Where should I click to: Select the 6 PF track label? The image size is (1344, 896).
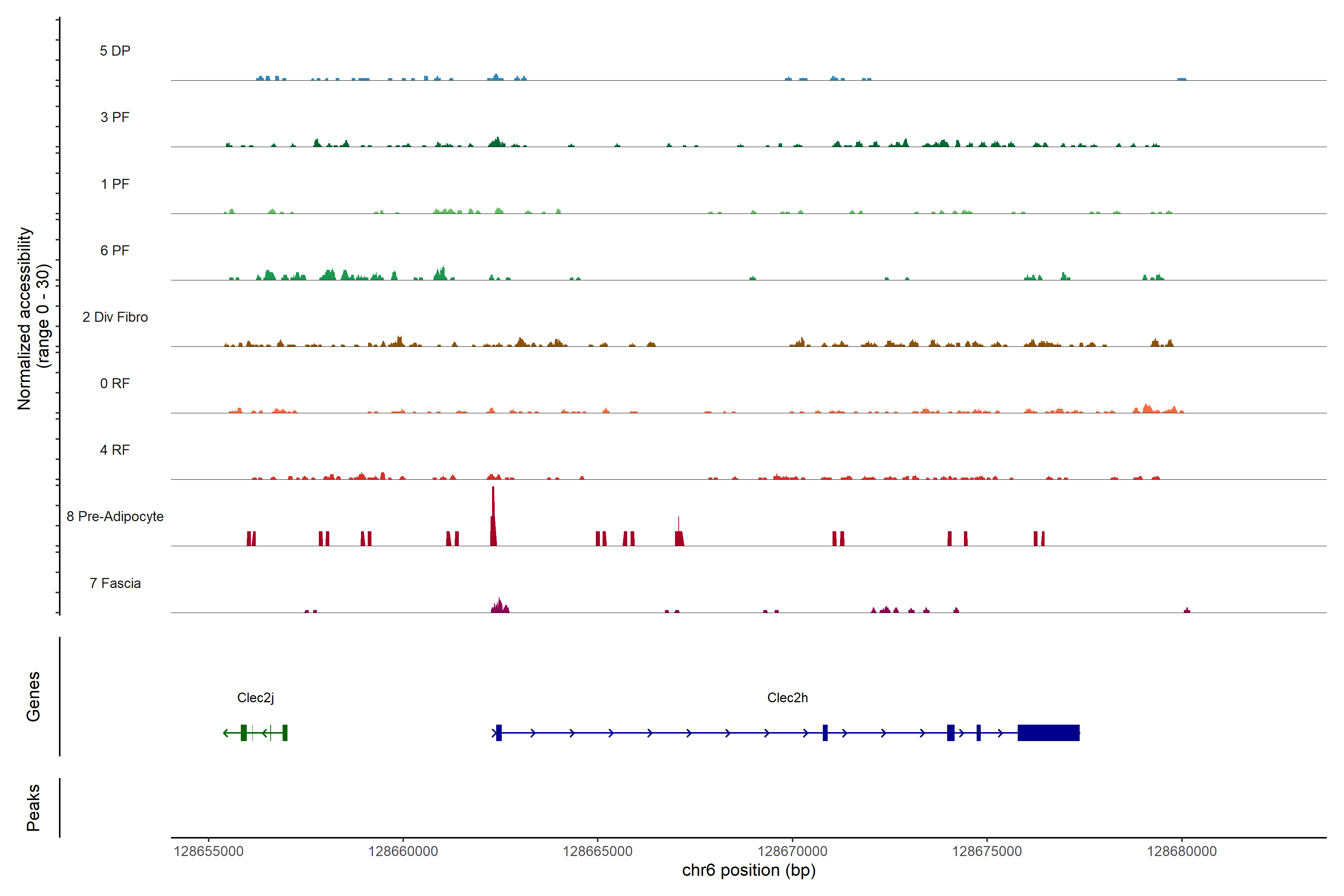[115, 250]
